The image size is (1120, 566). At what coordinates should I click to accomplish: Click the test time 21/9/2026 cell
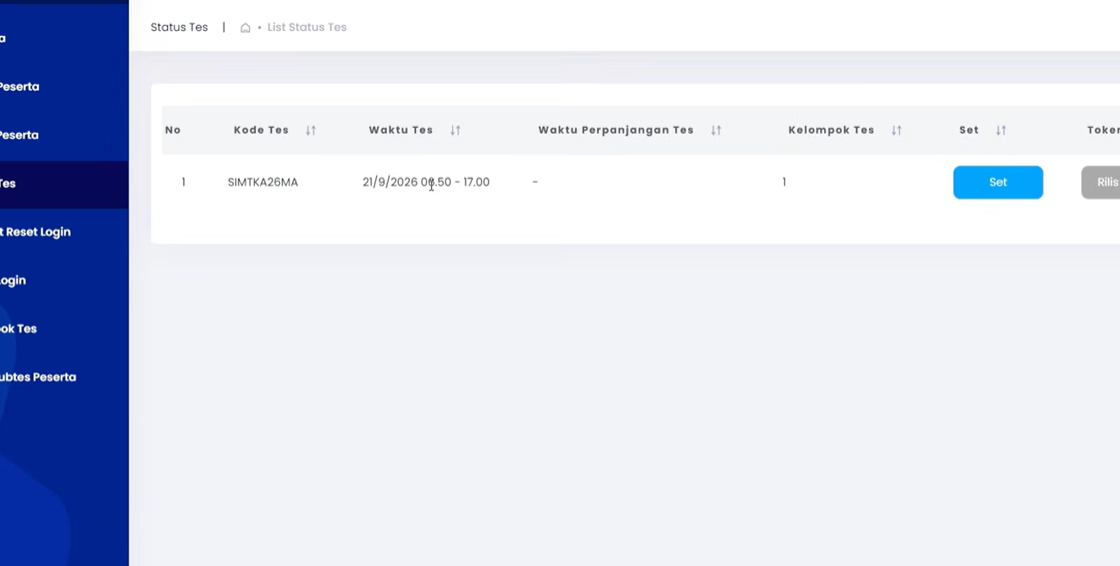[x=426, y=182]
